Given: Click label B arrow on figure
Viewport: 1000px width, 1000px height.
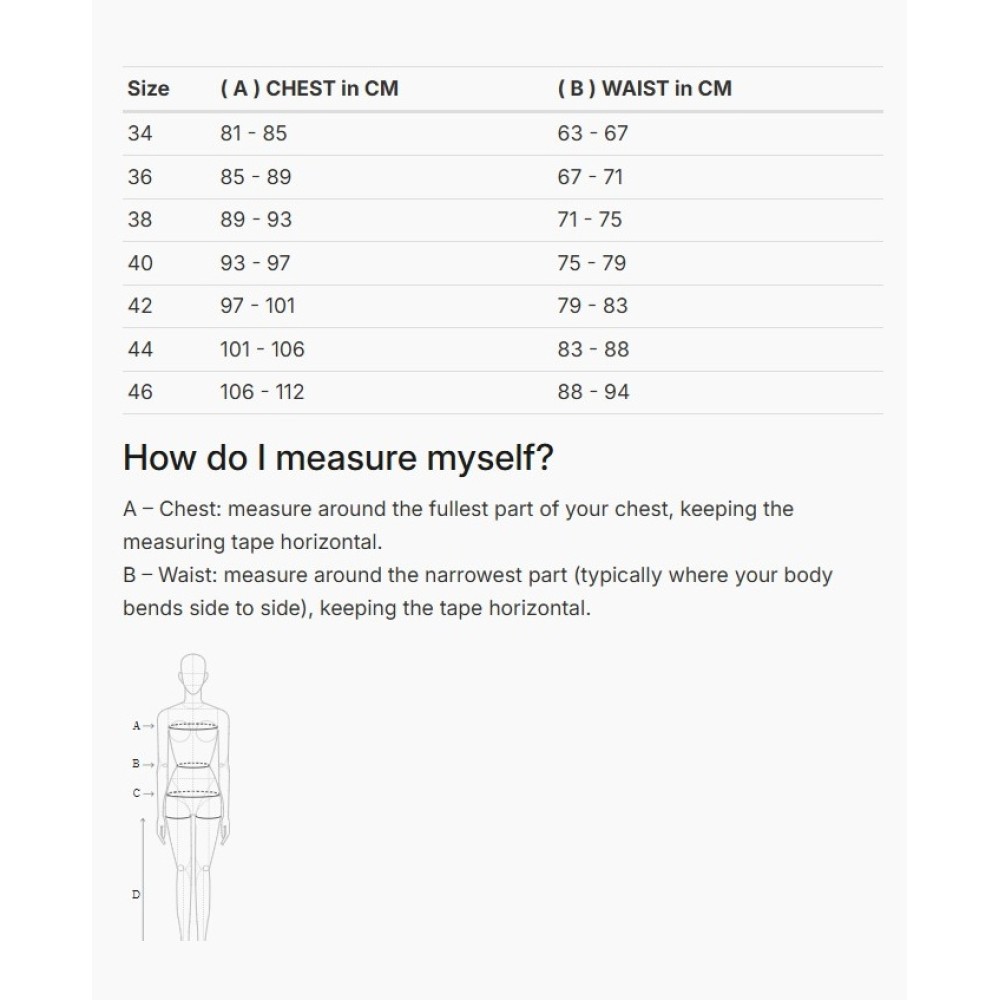Looking at the screenshot, I should [x=143, y=763].
